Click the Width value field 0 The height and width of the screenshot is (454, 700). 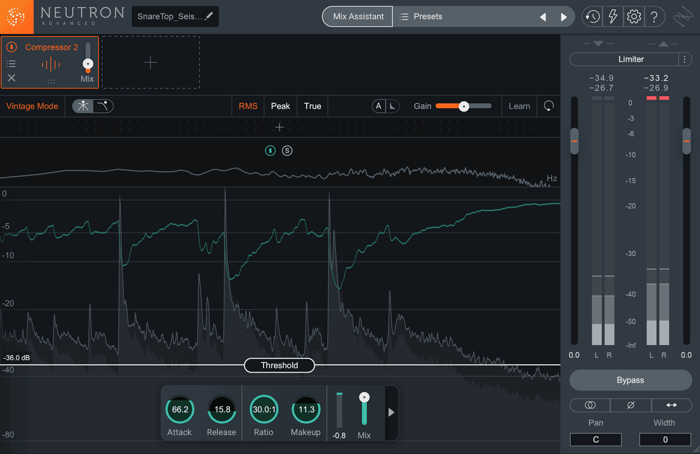[x=665, y=440]
